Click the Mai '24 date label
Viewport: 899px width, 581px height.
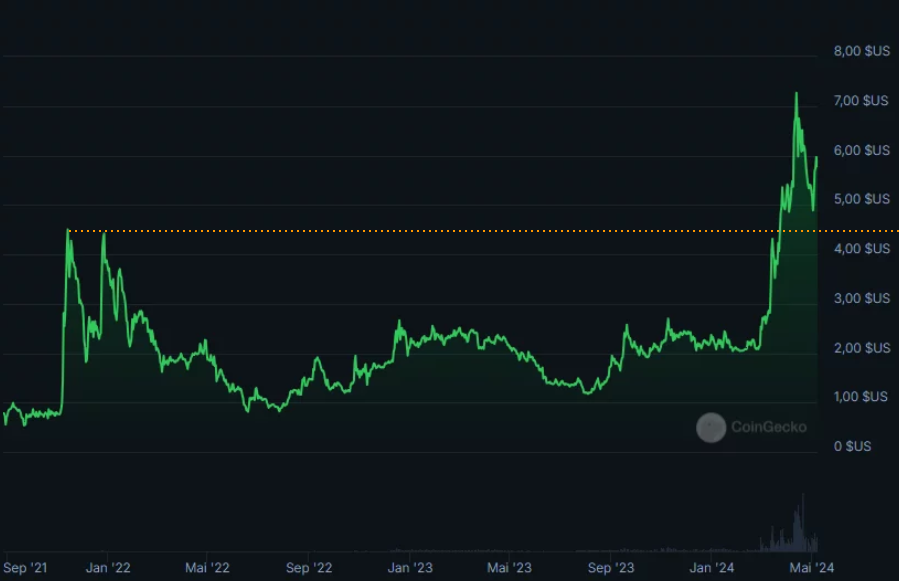tap(811, 568)
